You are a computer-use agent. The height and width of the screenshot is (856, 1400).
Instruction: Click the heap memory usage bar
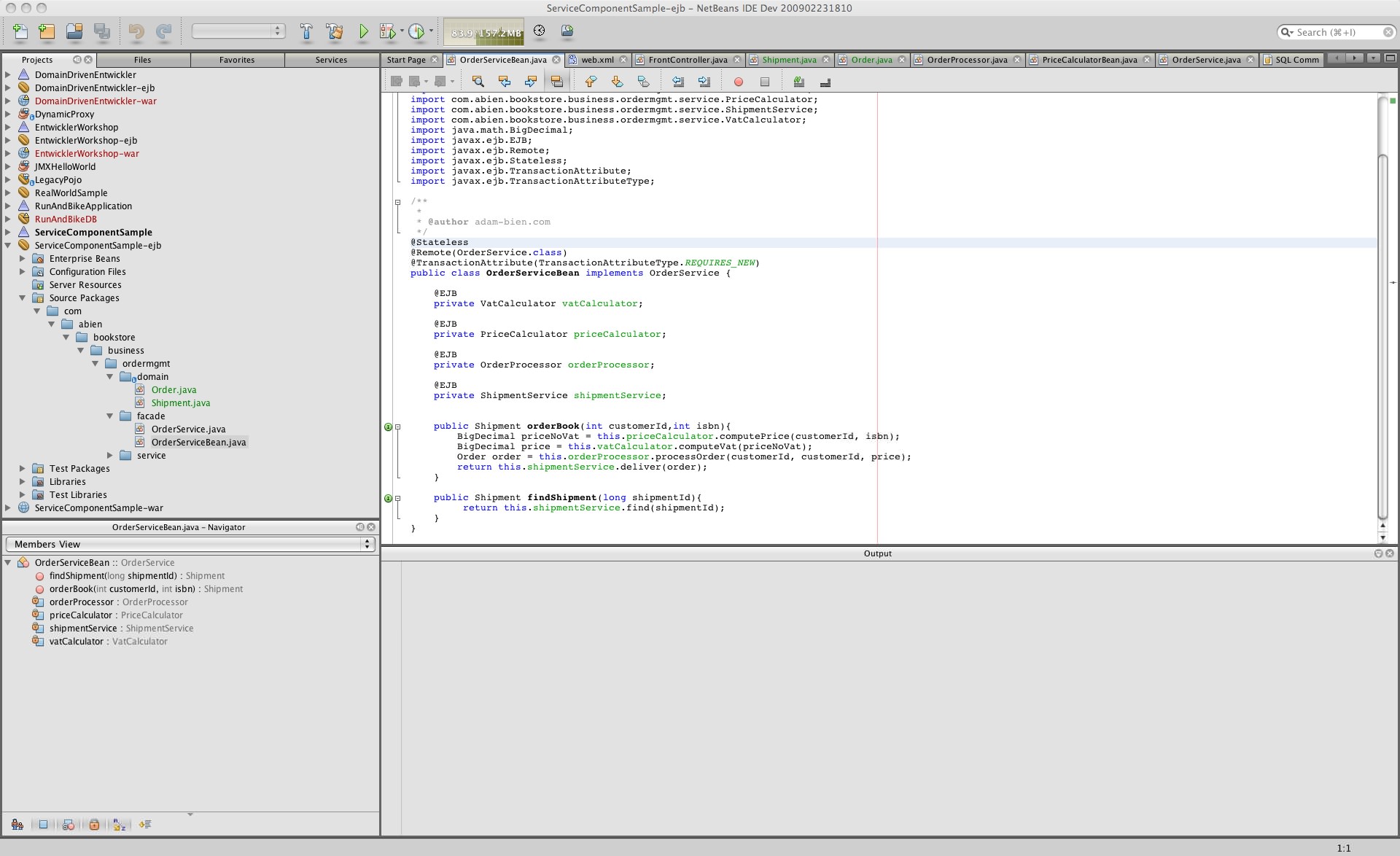tap(483, 32)
